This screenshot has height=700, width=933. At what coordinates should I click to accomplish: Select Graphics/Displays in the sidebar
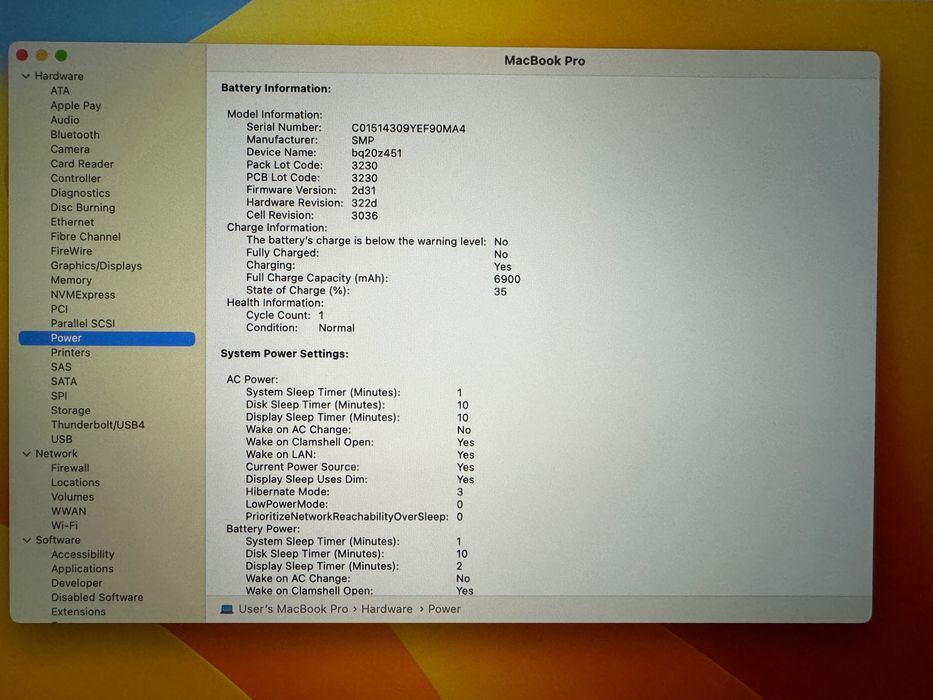[x=96, y=265]
